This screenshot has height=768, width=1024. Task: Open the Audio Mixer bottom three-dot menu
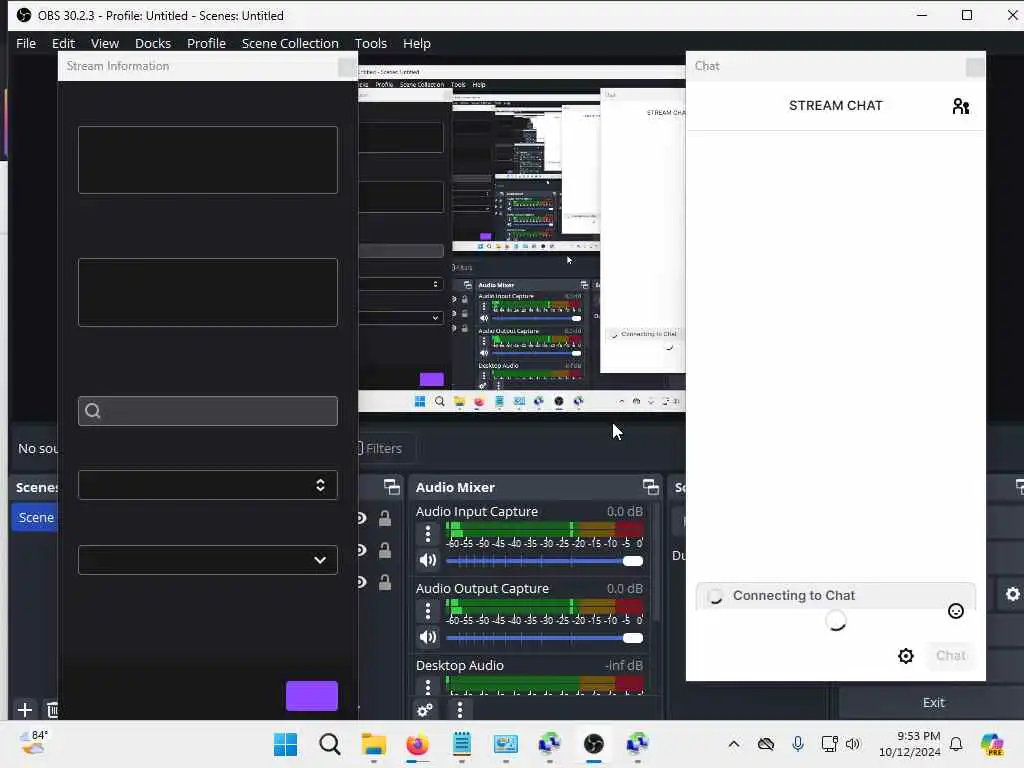(x=460, y=710)
